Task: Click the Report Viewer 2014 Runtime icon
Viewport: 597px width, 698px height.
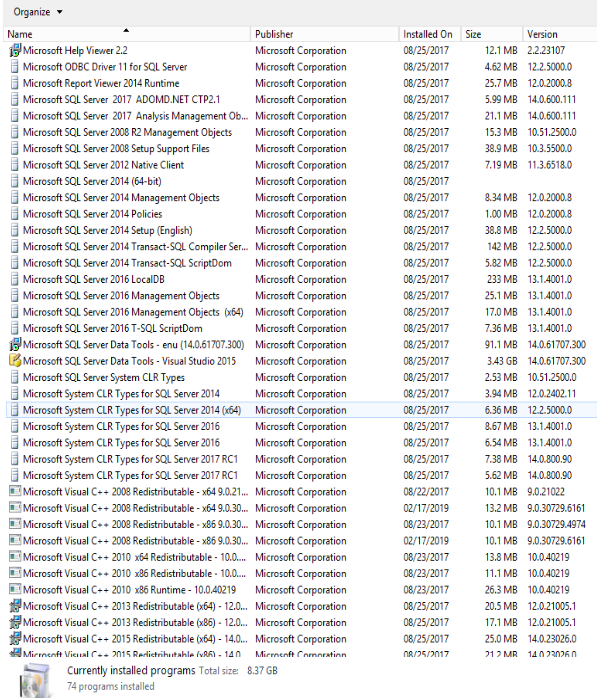Action: pos(15,83)
